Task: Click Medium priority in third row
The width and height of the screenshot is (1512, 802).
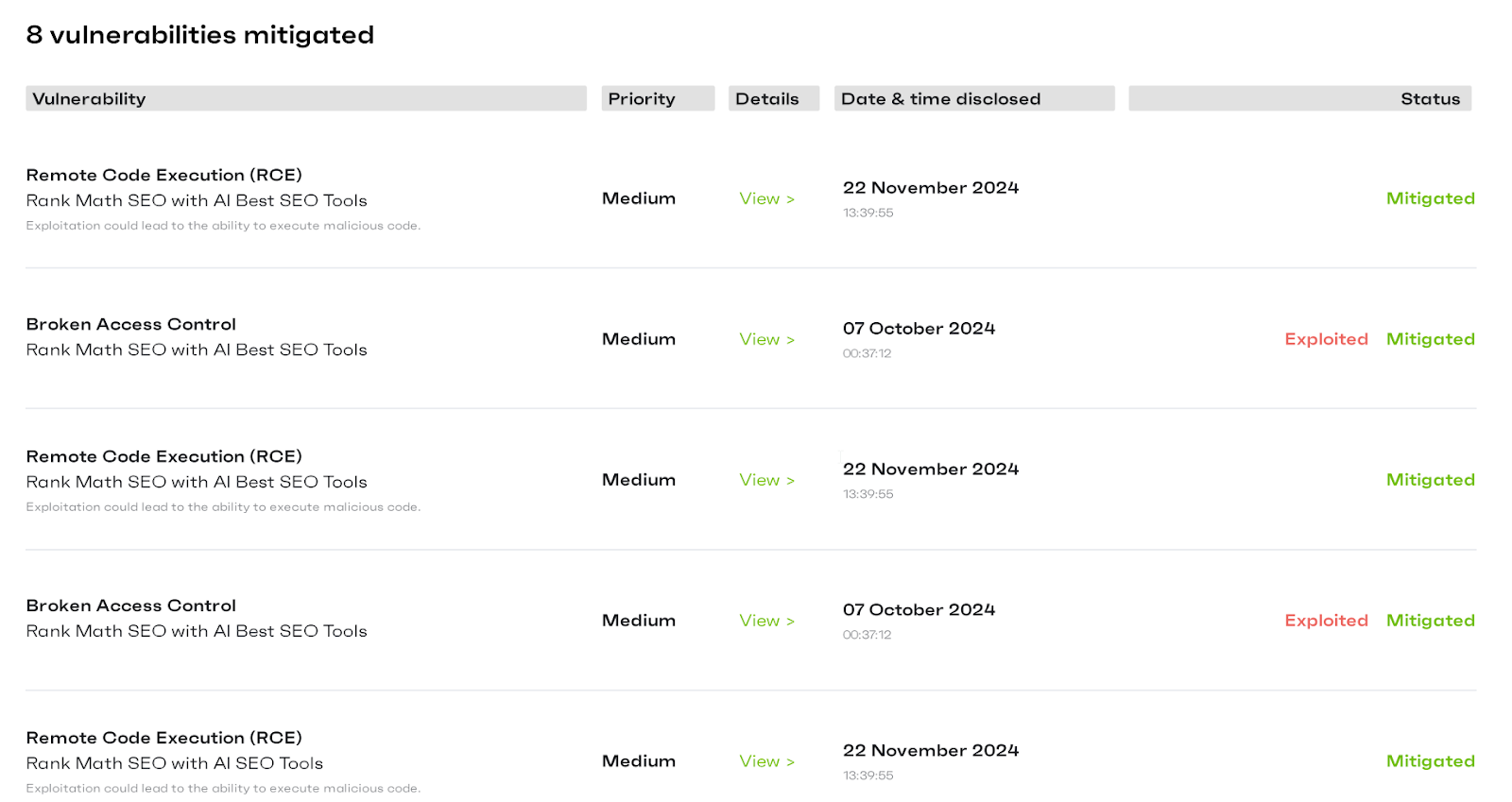Action: pyautogui.click(x=639, y=480)
